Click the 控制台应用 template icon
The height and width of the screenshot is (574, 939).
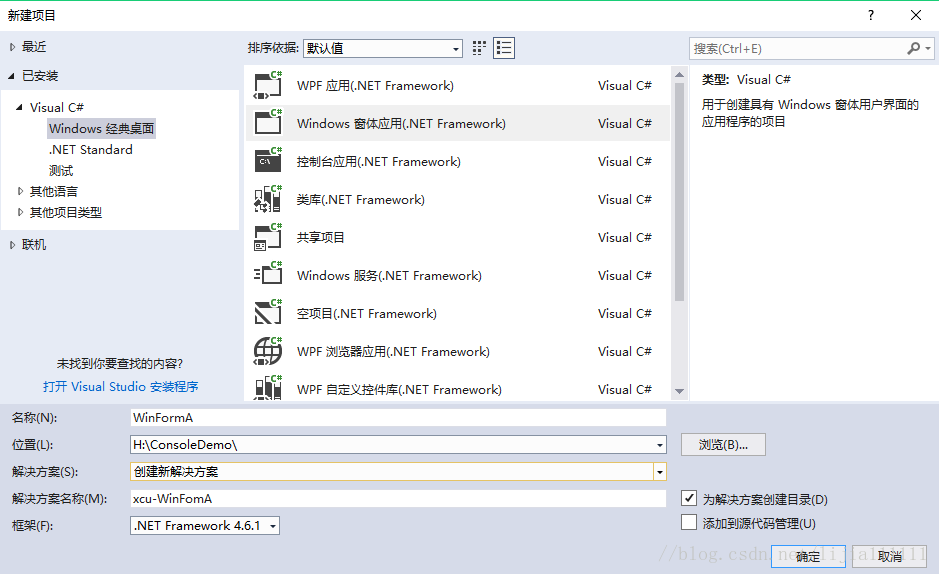pos(268,161)
